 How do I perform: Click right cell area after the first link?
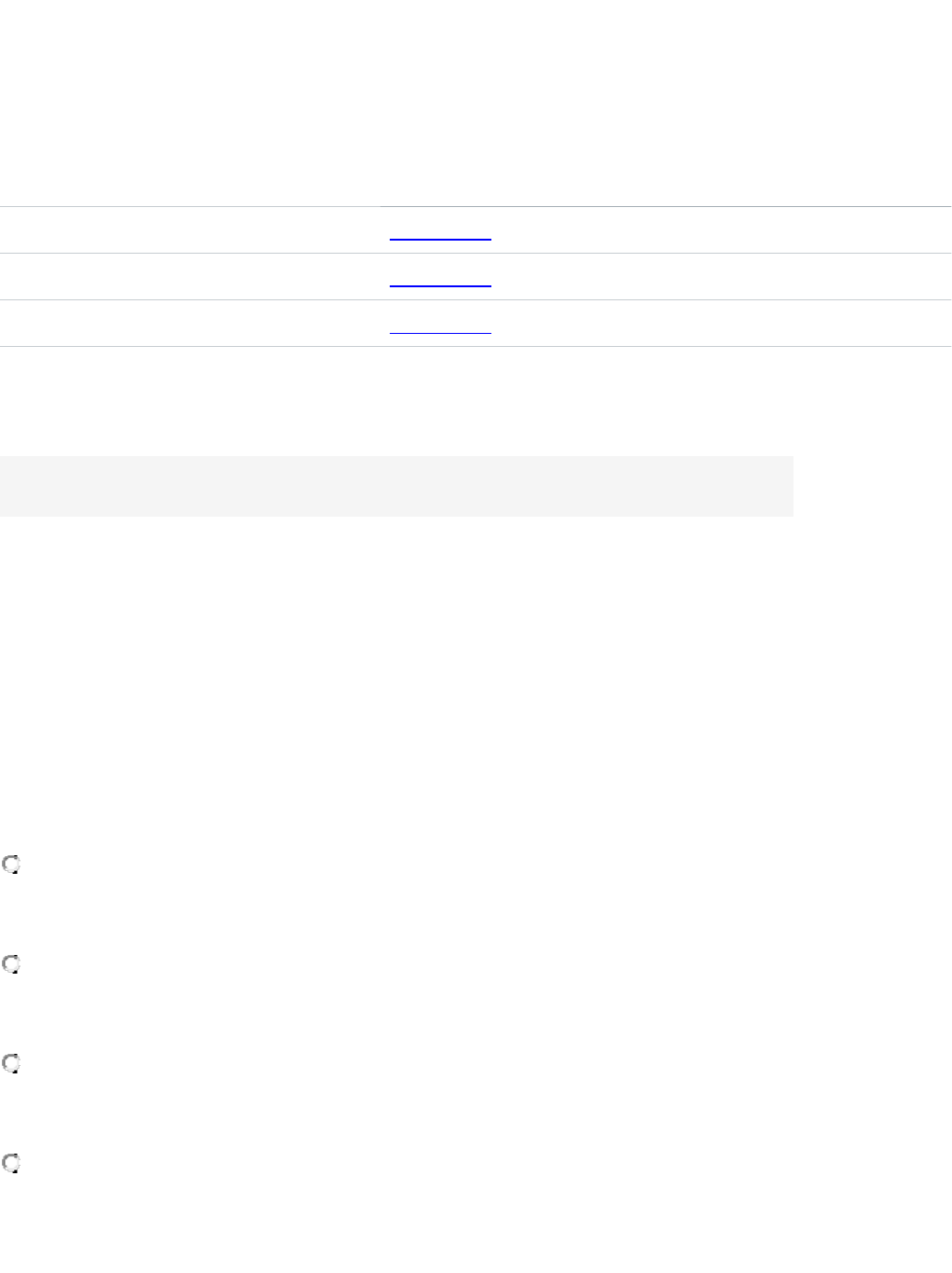point(718,230)
